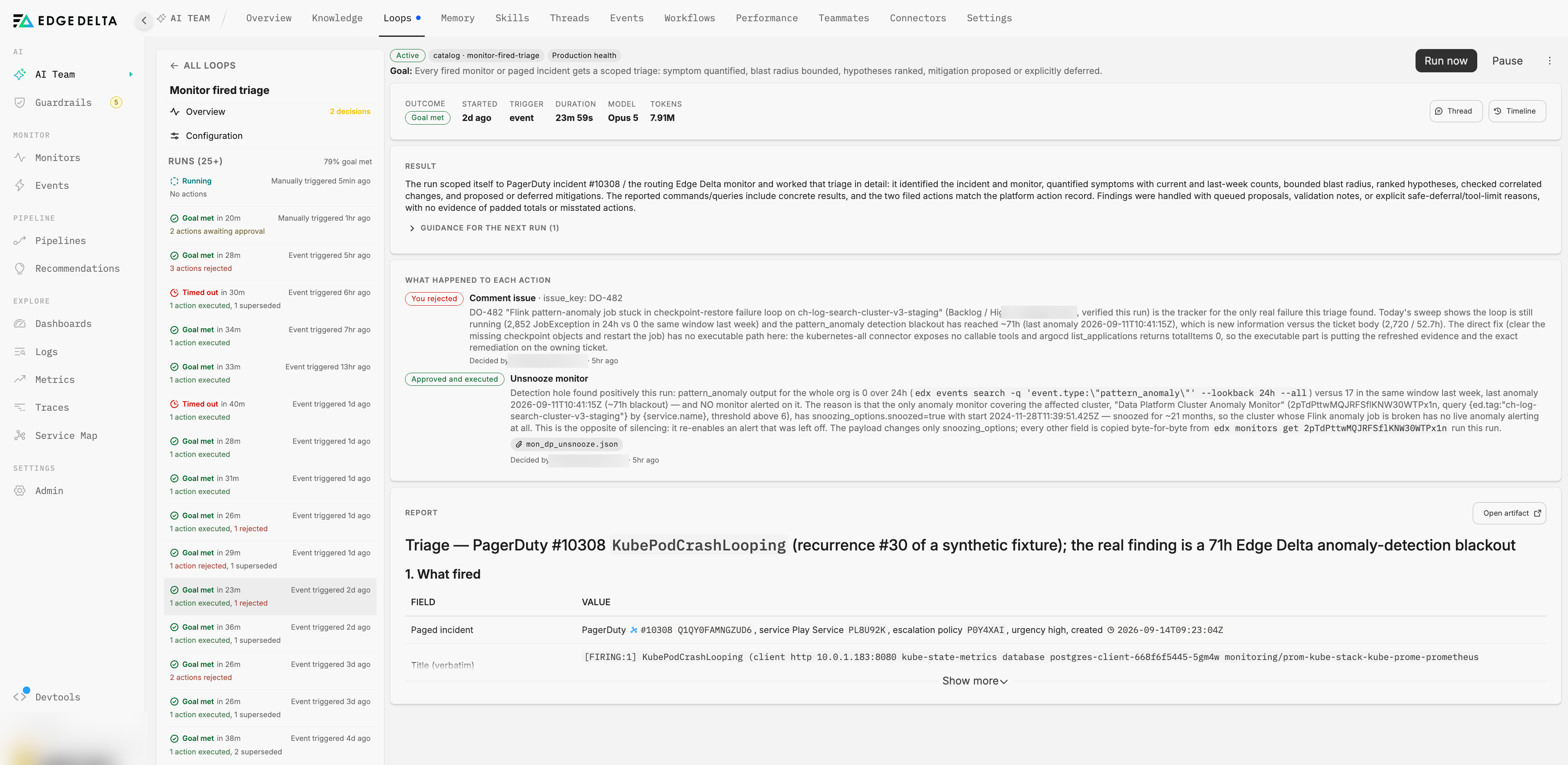Click the Events lightning icon
Screen dimensions: 1568x765
[x=20, y=186]
